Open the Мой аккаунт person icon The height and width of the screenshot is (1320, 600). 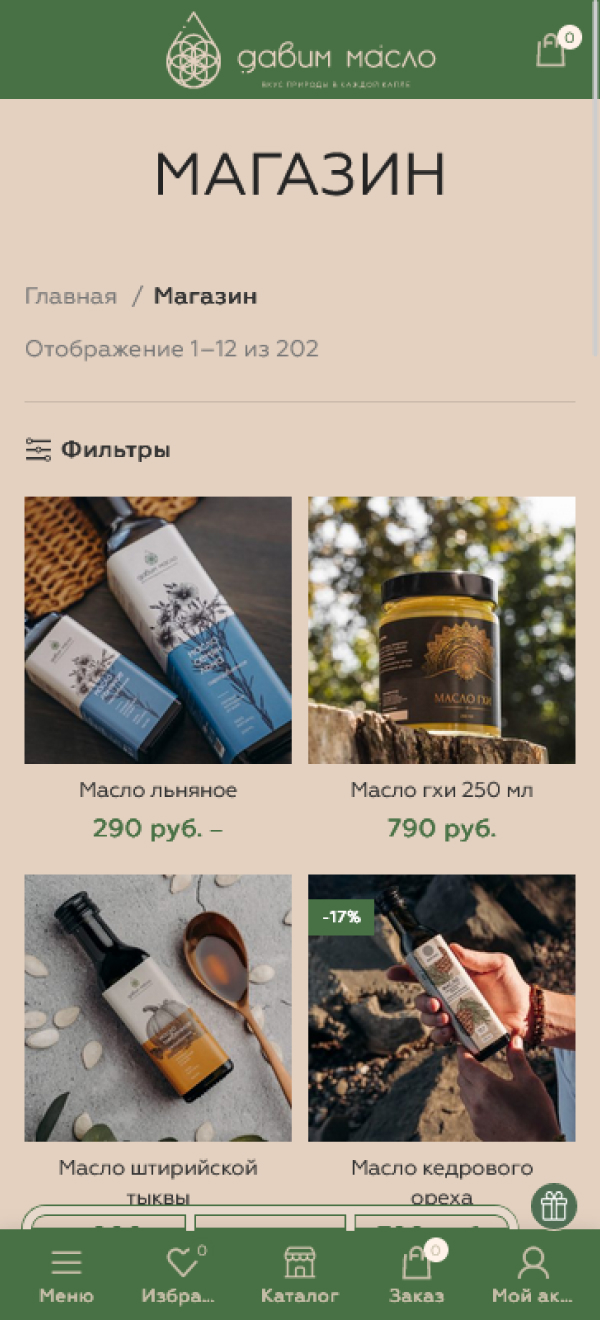coord(533,1263)
